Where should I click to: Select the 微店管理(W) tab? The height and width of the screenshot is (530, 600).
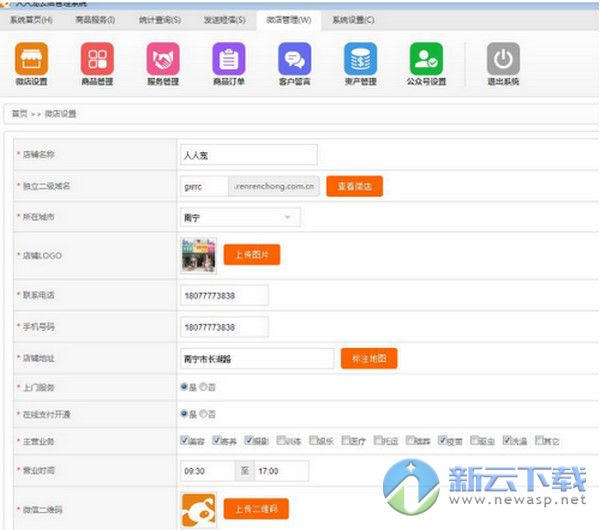click(x=289, y=20)
